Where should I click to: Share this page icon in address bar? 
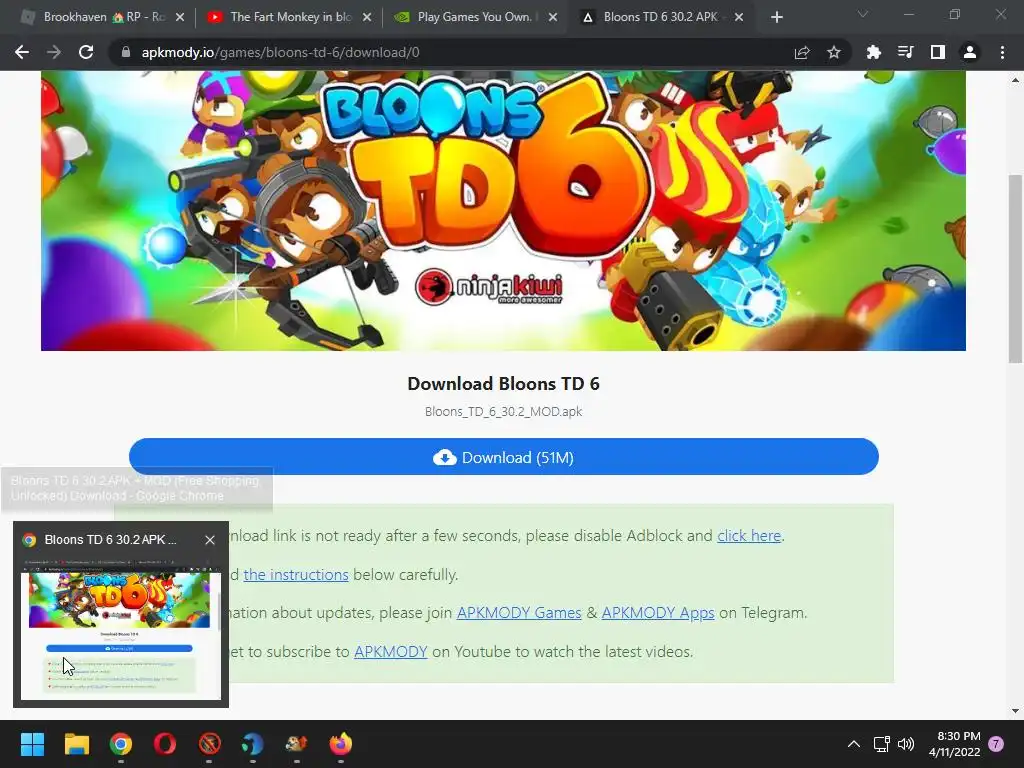pyautogui.click(x=802, y=52)
